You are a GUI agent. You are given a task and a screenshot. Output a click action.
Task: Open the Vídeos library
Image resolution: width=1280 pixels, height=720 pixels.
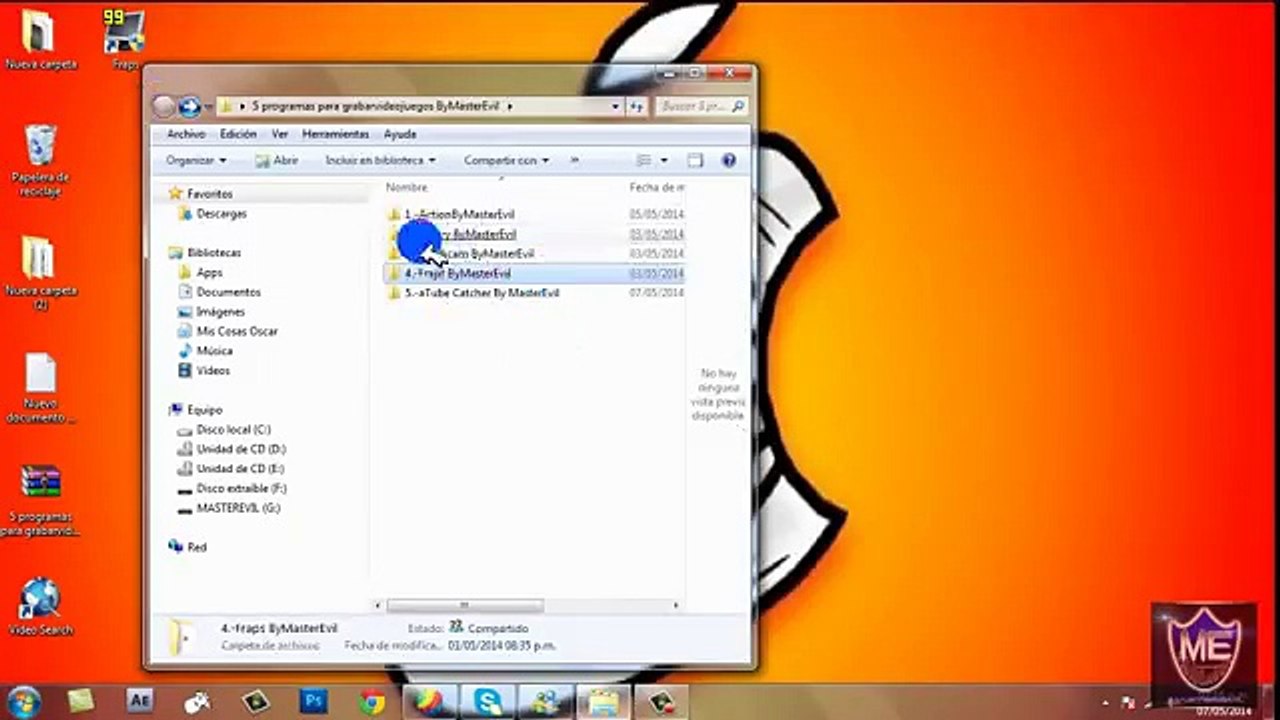(213, 370)
